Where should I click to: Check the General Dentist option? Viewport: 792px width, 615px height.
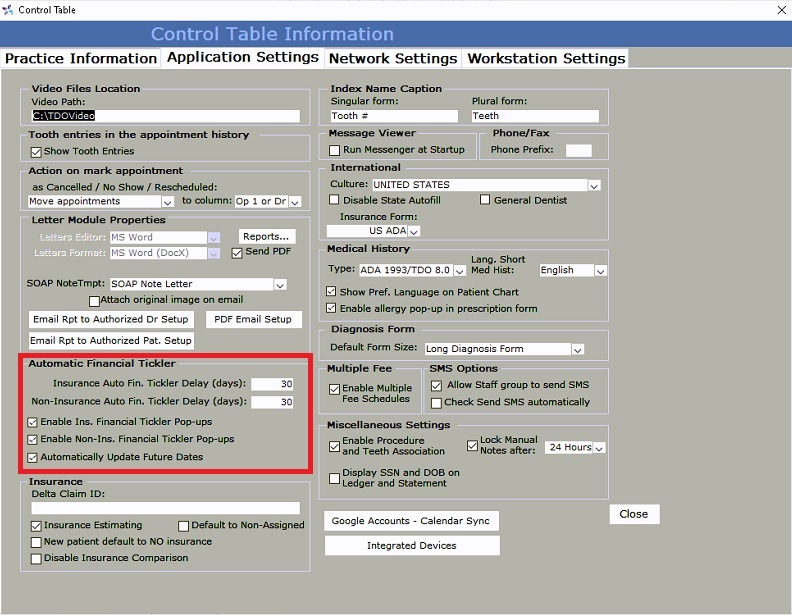(x=485, y=200)
